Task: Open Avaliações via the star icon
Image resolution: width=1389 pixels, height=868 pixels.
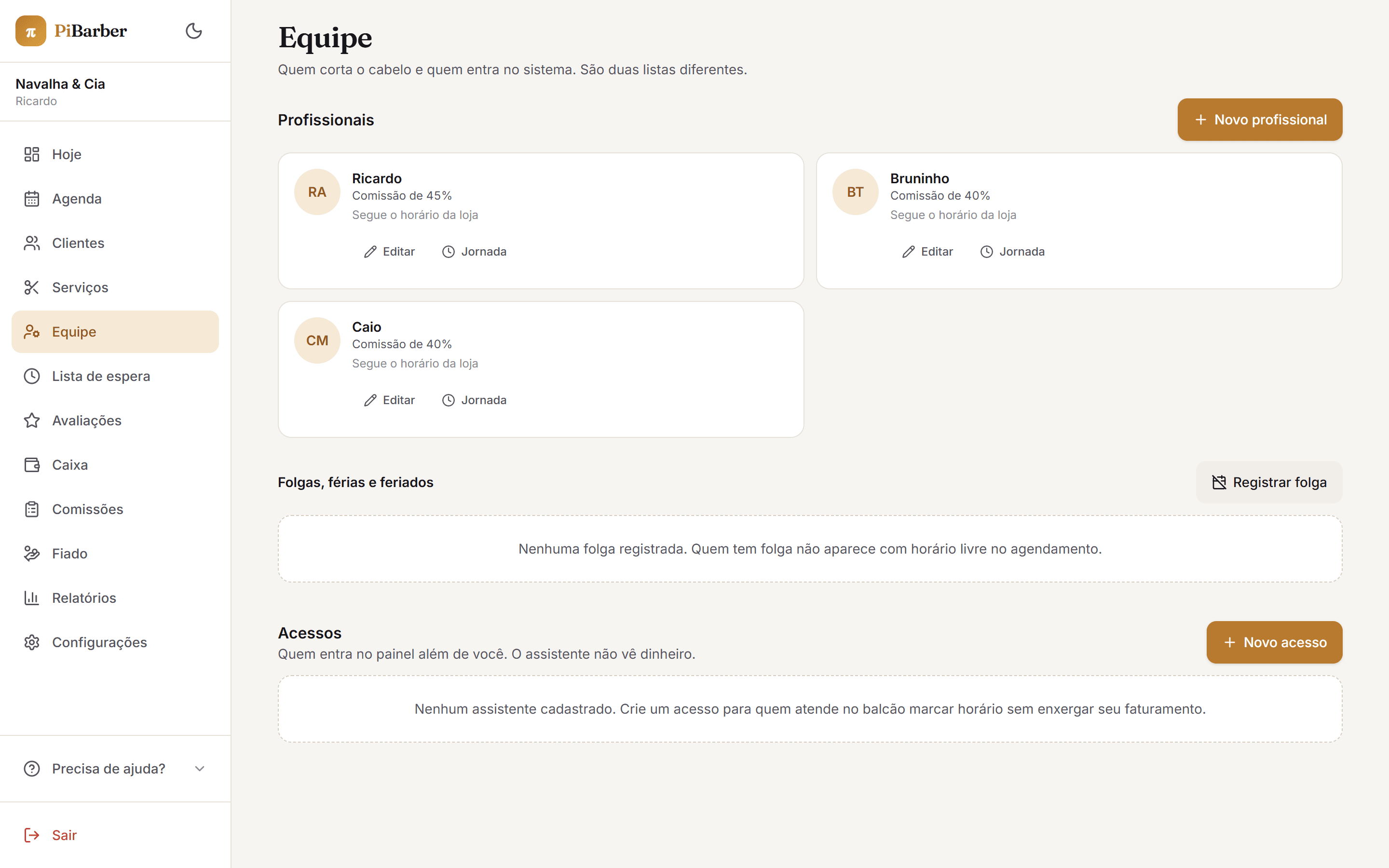Action: tap(31, 420)
